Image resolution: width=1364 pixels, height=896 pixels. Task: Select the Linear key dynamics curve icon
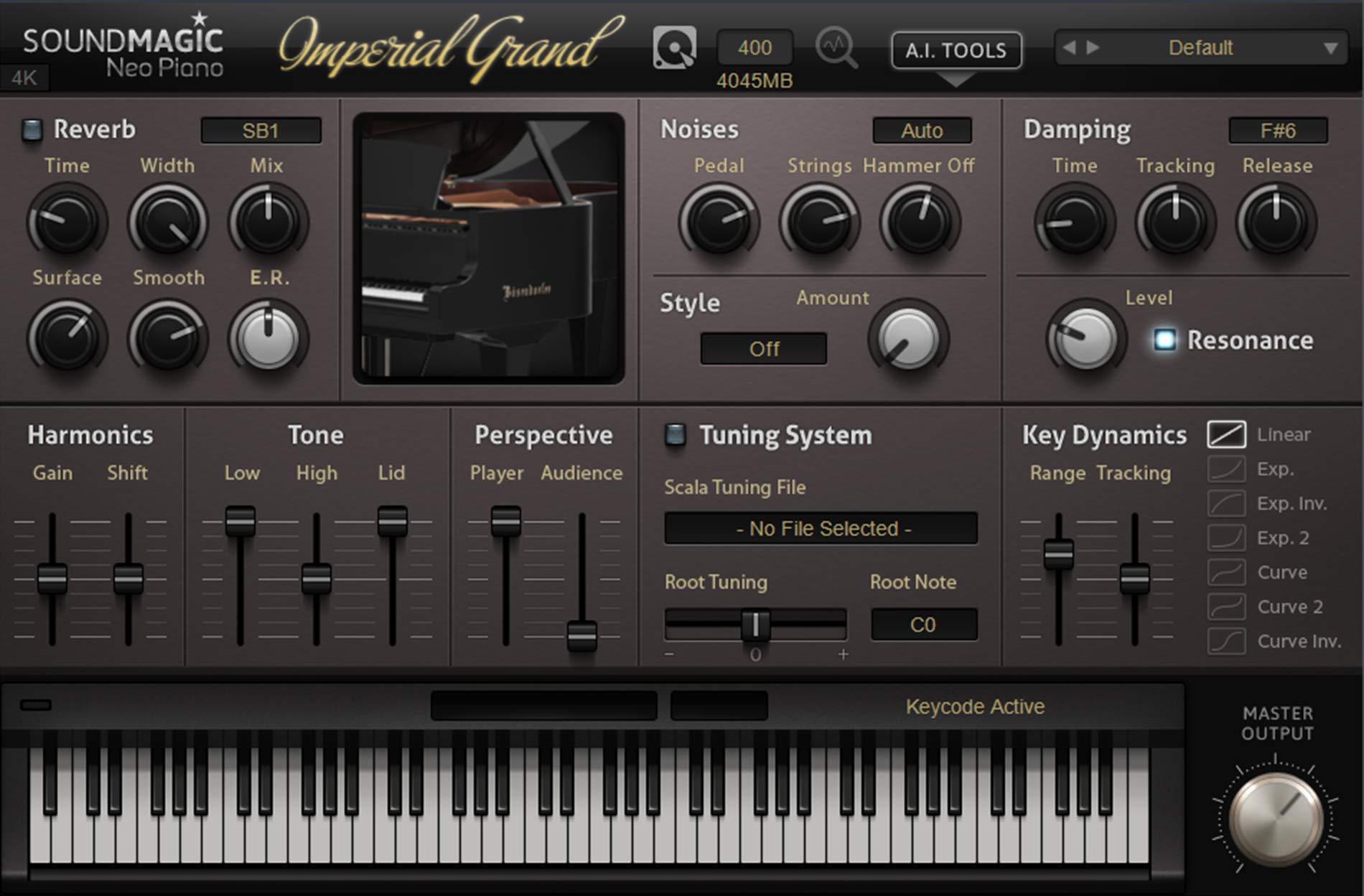pyautogui.click(x=1226, y=434)
